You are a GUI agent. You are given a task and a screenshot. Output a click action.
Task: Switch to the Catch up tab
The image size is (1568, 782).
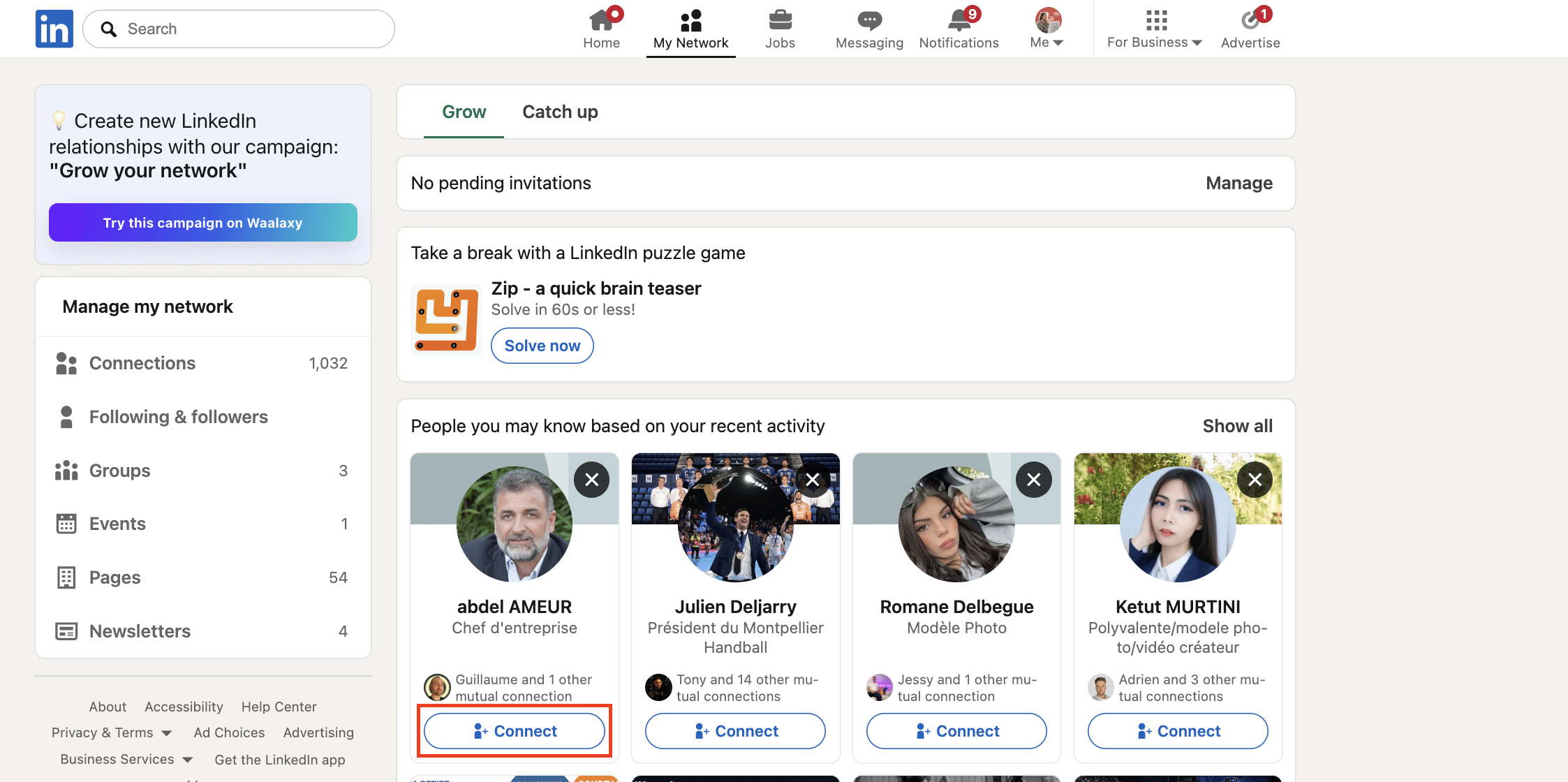point(560,112)
